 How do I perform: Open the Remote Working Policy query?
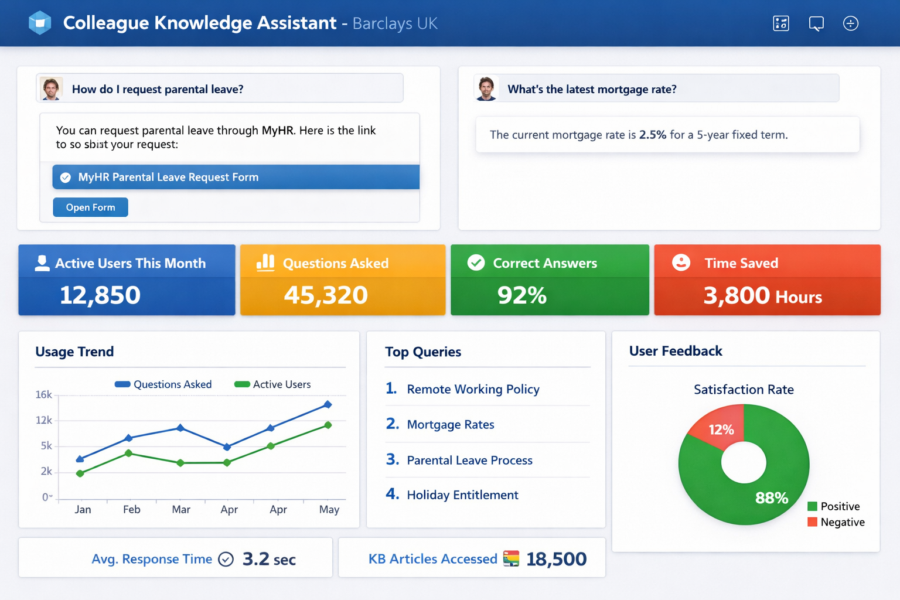point(473,389)
